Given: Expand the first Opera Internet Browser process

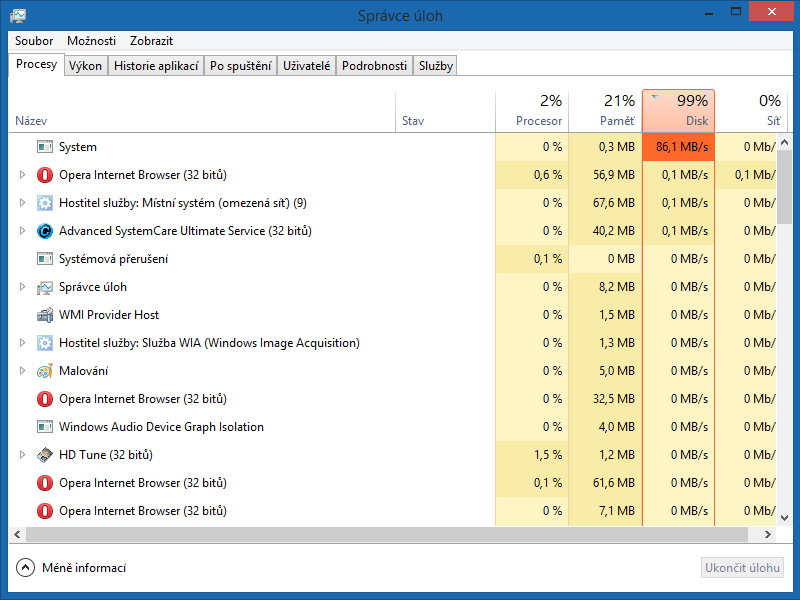Looking at the screenshot, I should [22, 175].
